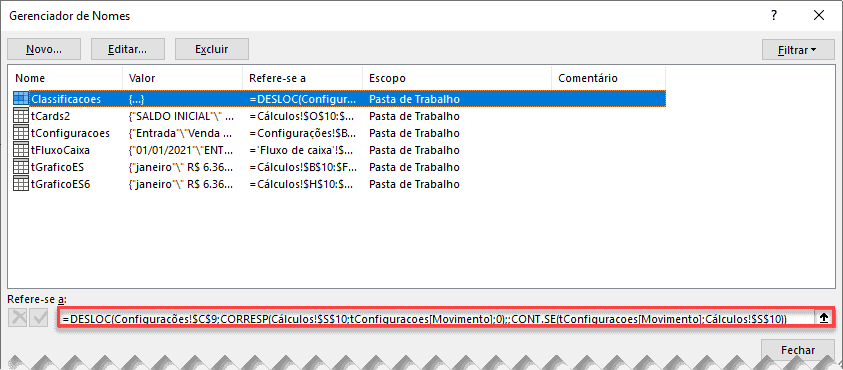
Task: Select the tGraficoES6 name row
Action: 340,184
